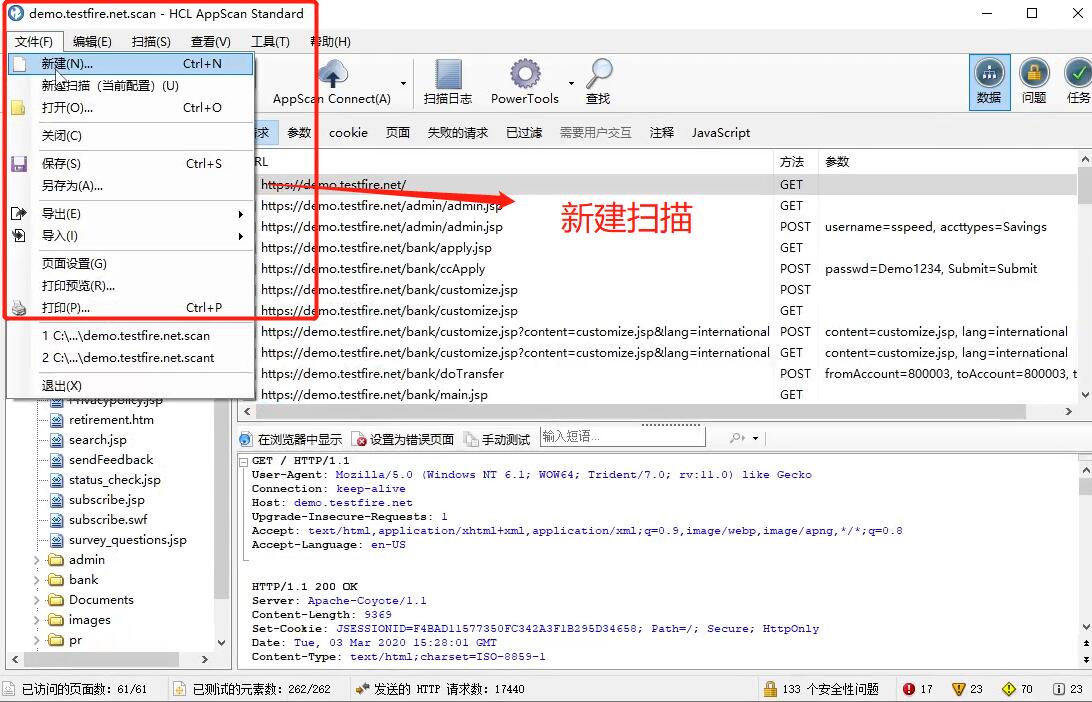Switch to 数据 view
This screenshot has width=1092, height=702.
pos(989,83)
